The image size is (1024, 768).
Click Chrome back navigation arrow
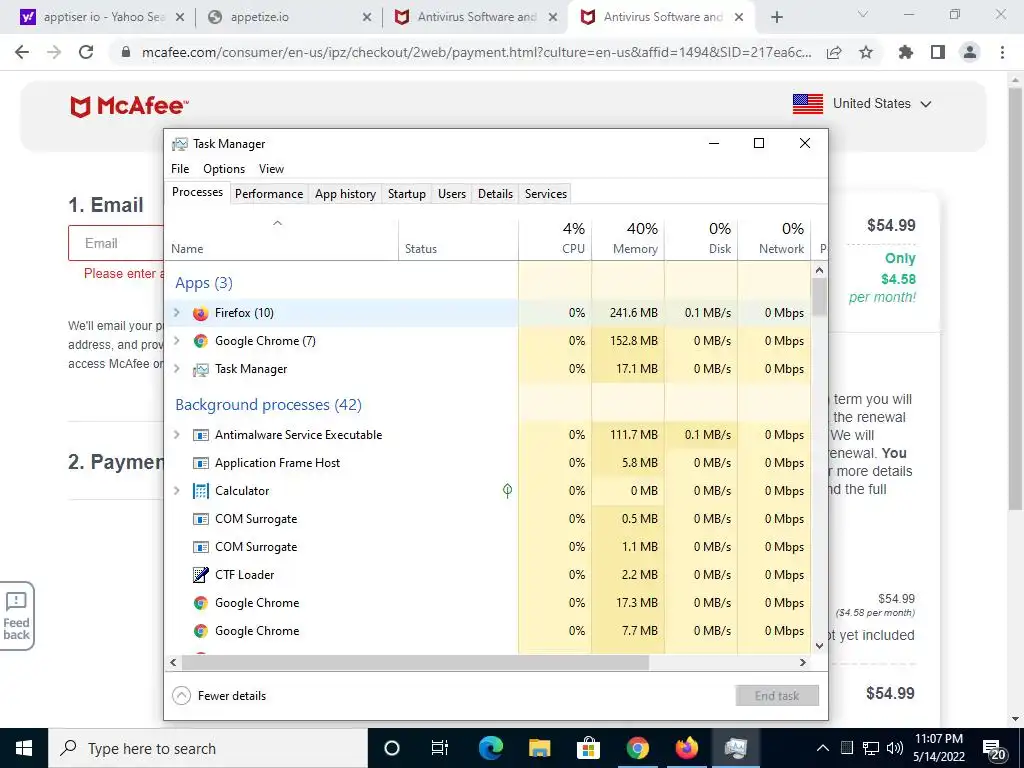coord(22,52)
